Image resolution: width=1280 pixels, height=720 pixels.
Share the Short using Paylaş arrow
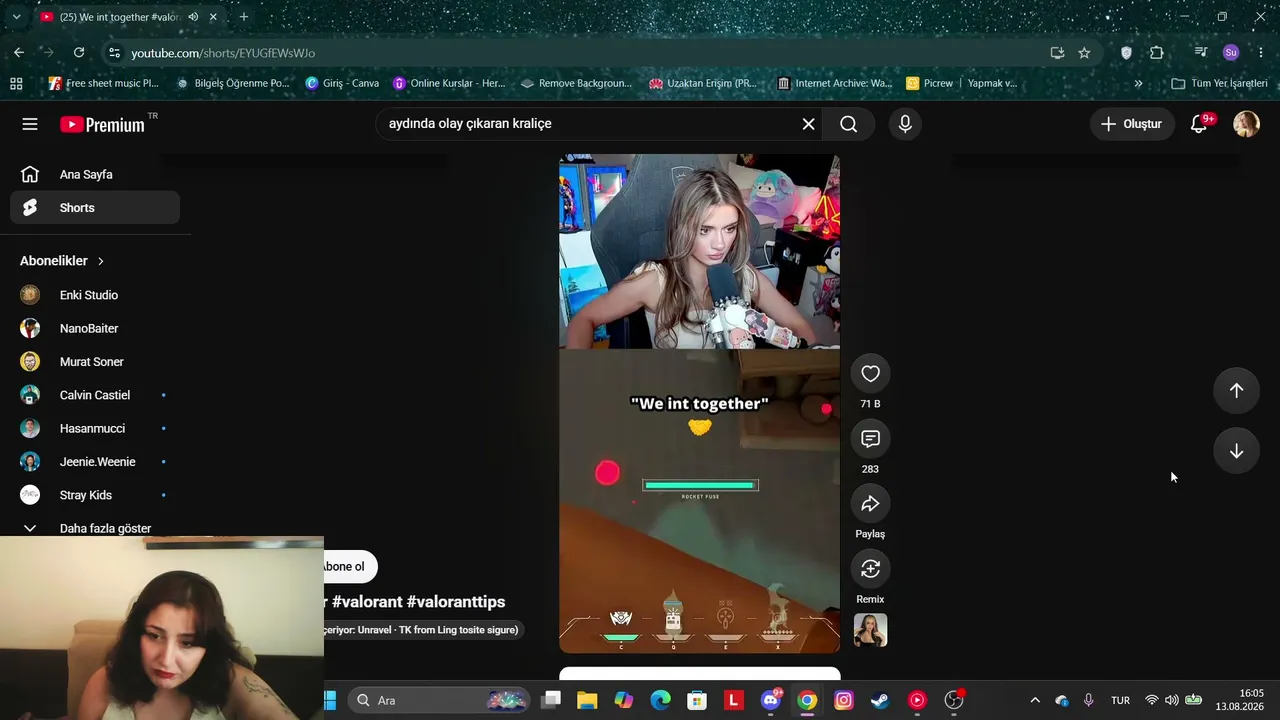[x=870, y=503]
